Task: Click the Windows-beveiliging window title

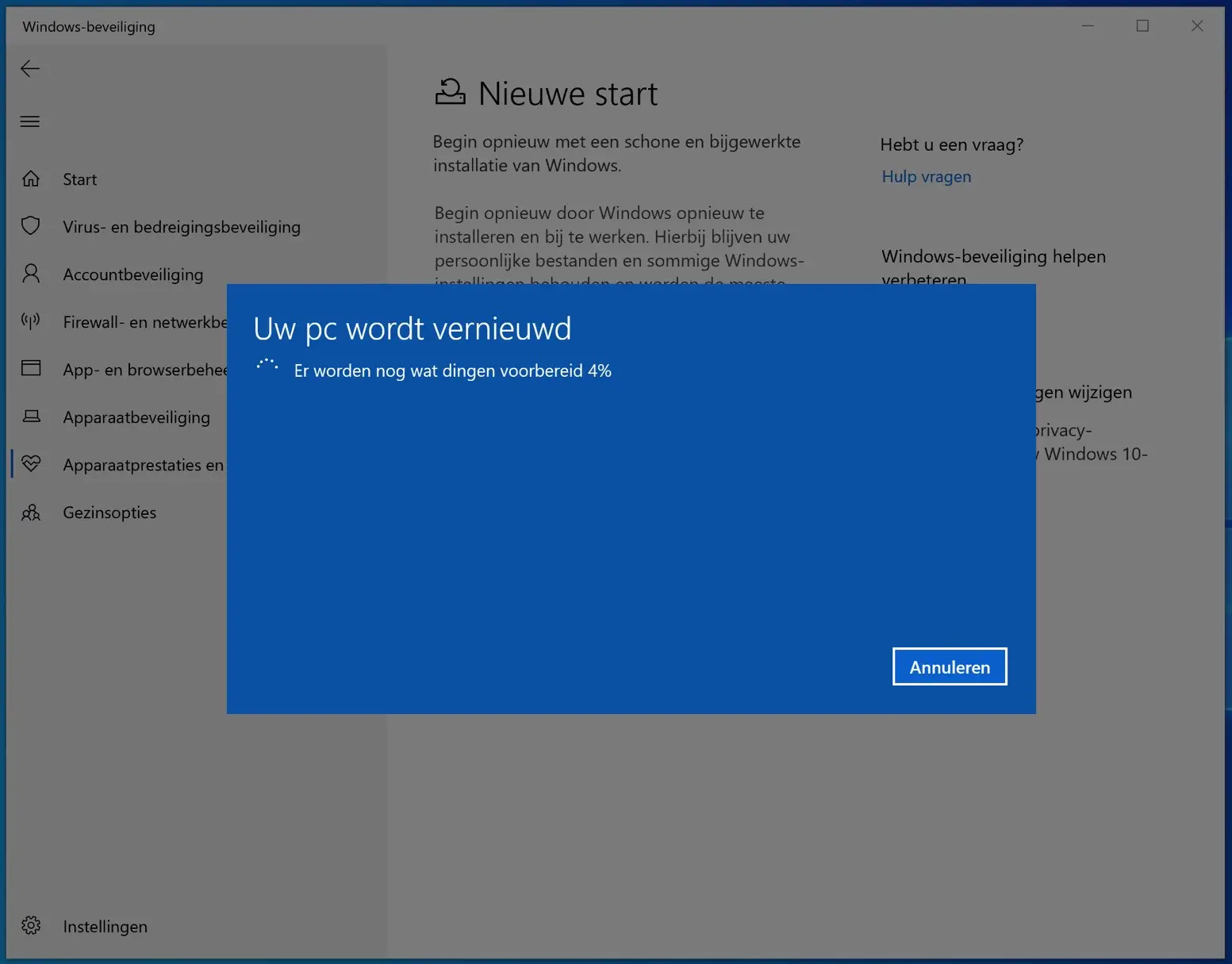Action: click(x=89, y=26)
